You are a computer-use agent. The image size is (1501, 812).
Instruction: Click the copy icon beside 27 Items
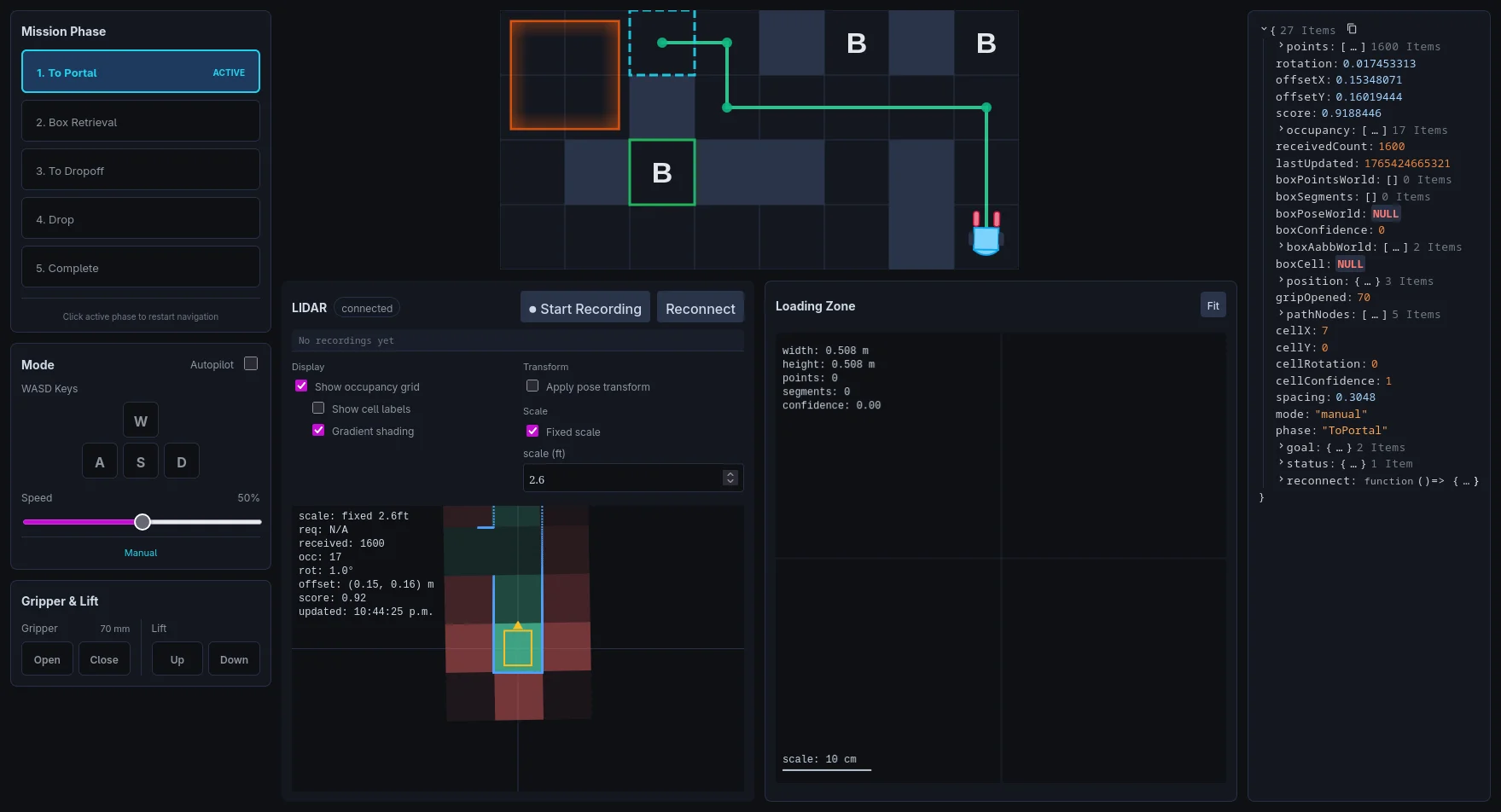[1352, 29]
